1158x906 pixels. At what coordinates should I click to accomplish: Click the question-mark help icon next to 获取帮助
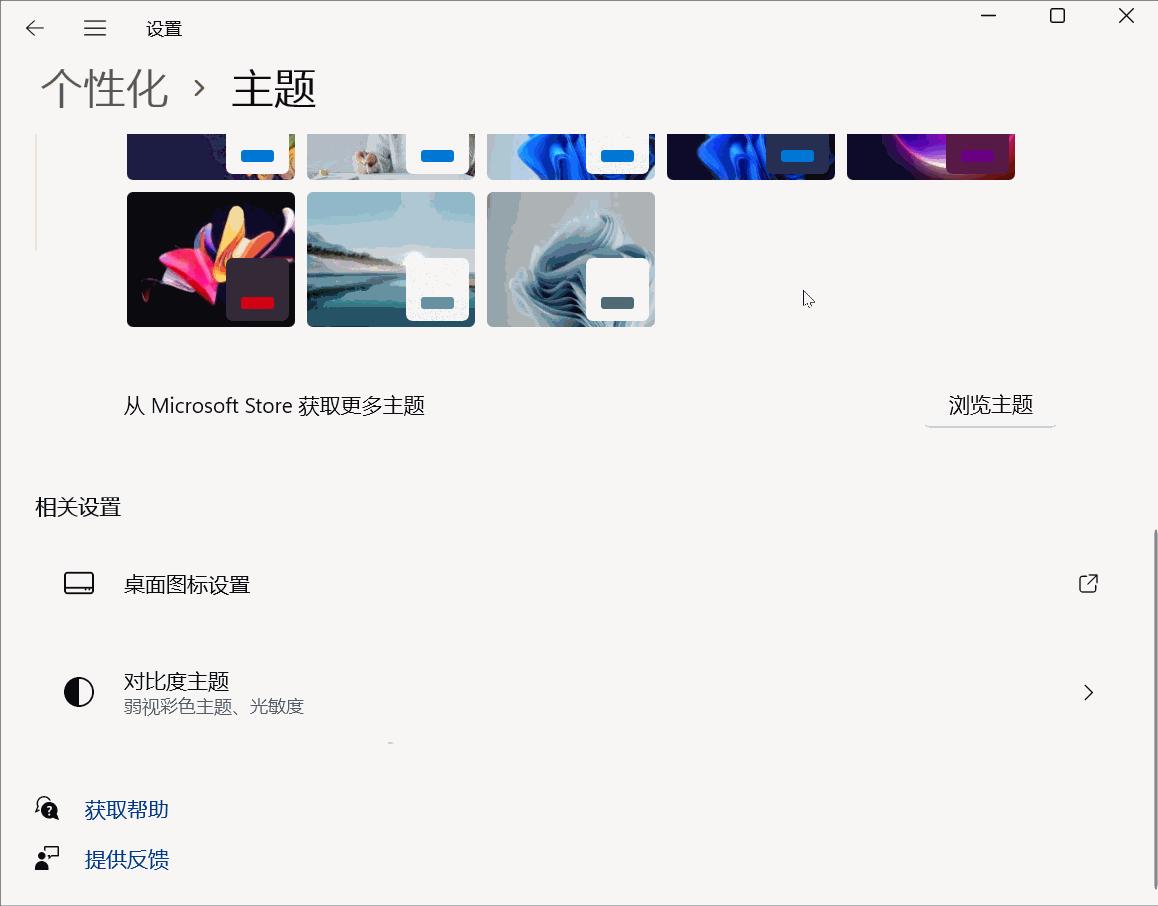(47, 808)
